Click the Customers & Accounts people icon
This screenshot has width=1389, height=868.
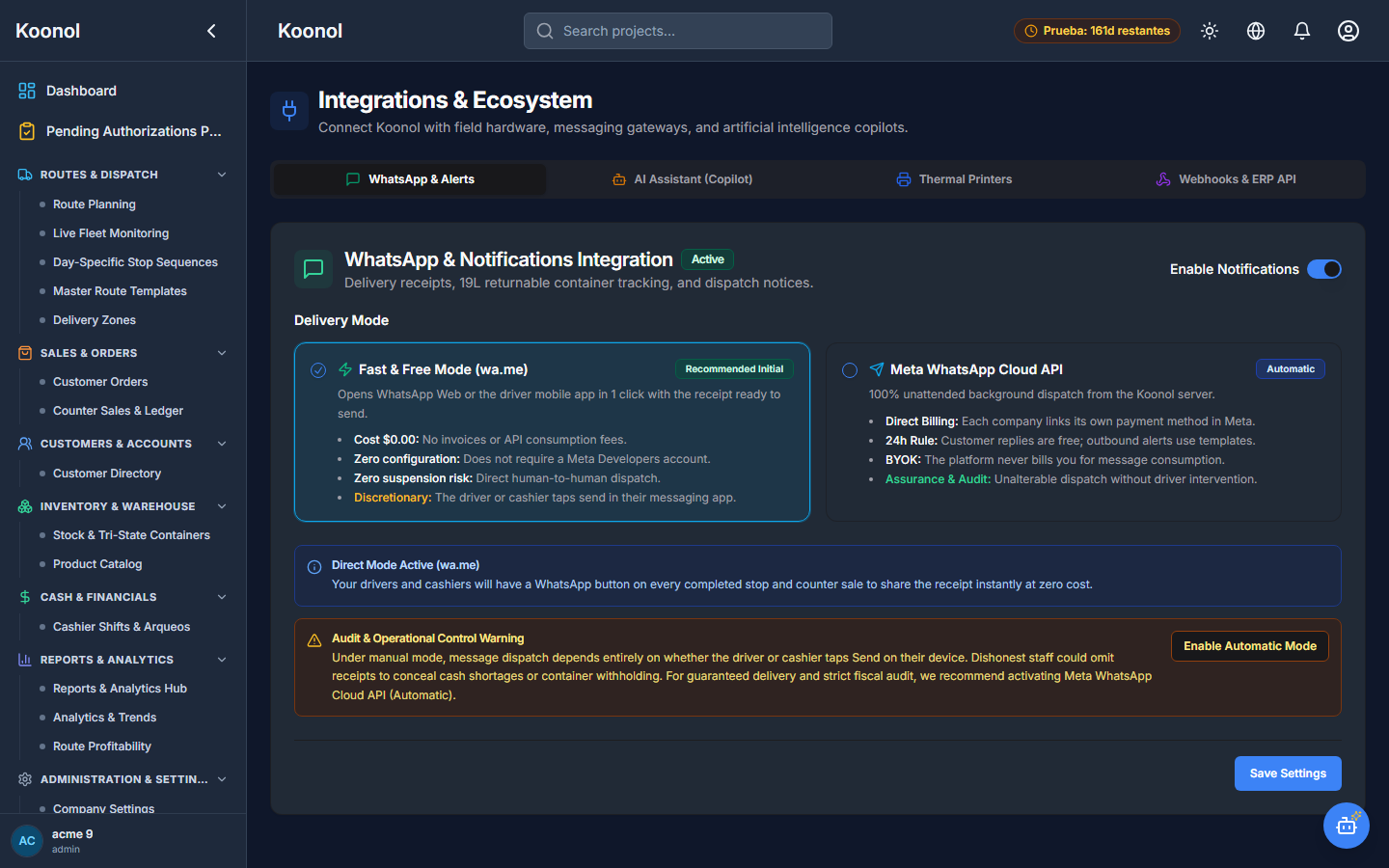[x=25, y=444]
